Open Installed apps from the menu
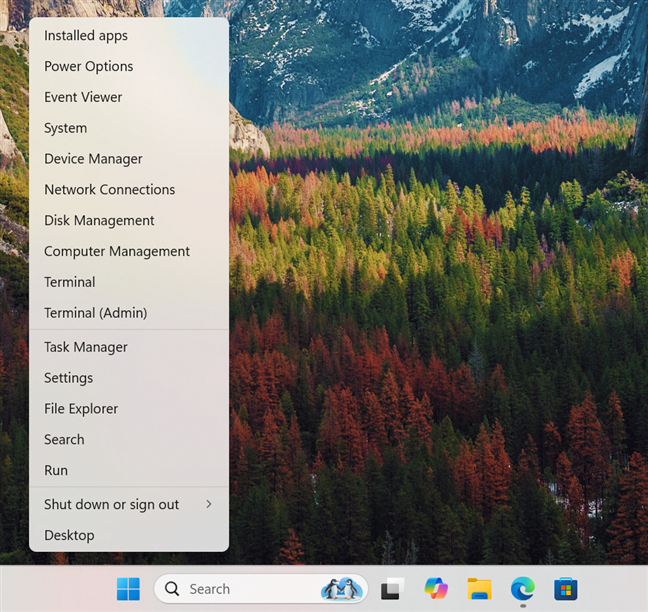648x612 pixels. click(129, 36)
